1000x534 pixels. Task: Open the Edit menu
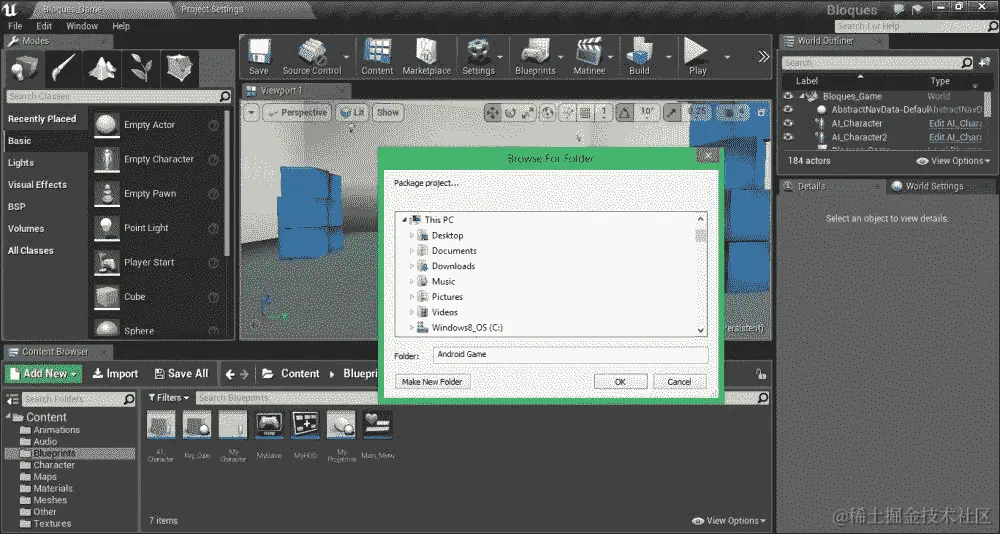click(x=44, y=26)
